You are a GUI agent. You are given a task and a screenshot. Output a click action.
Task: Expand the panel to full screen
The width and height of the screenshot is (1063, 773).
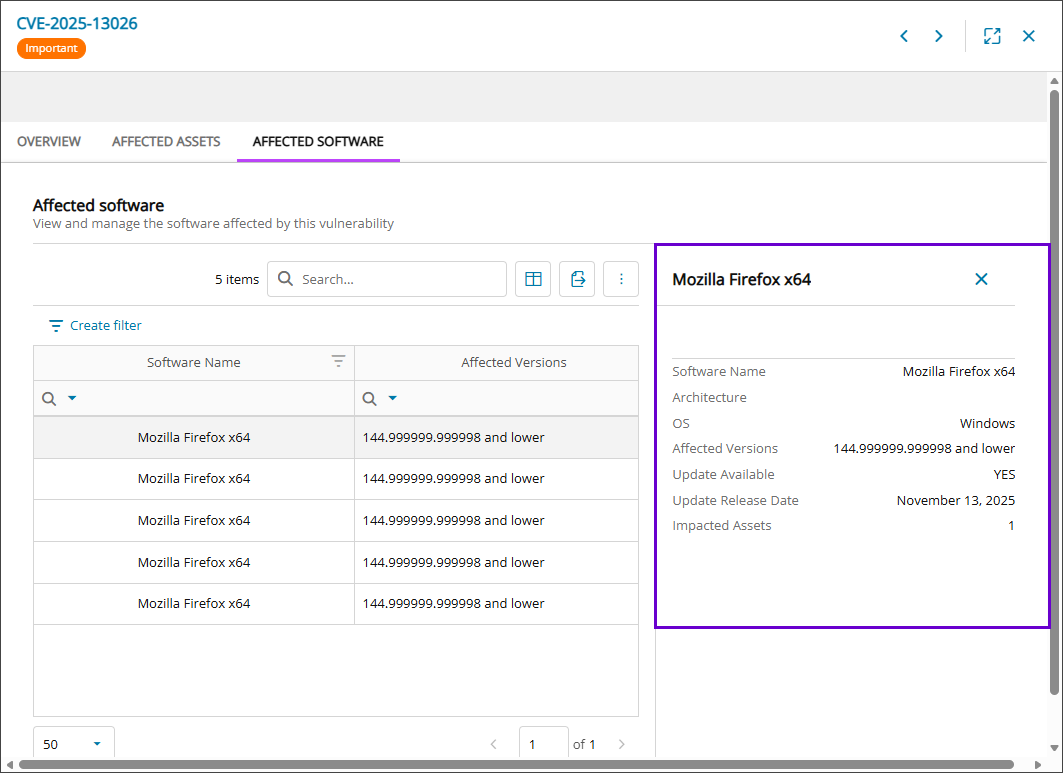pyautogui.click(x=992, y=36)
